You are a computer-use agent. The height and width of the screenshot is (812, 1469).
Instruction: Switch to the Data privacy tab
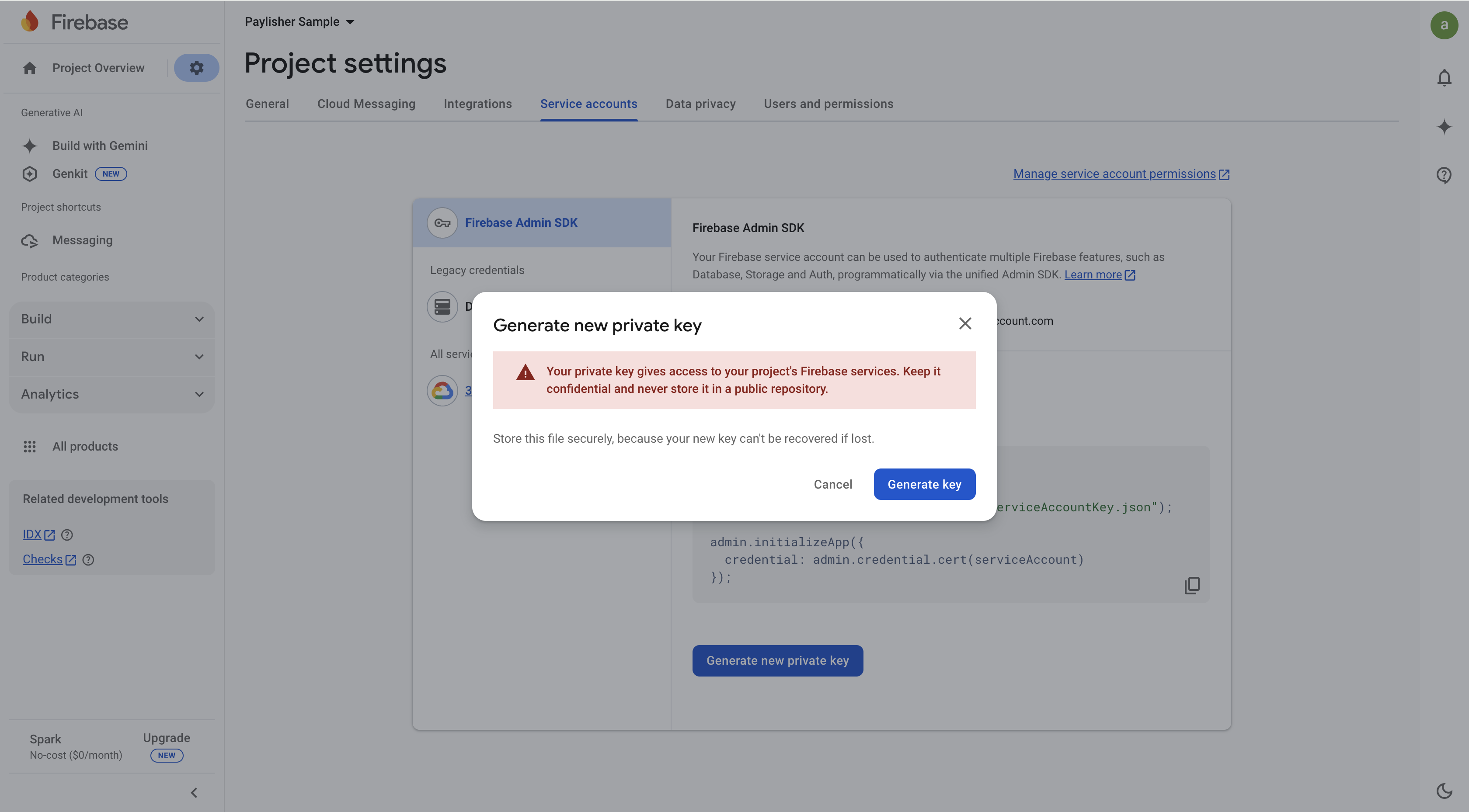point(700,104)
